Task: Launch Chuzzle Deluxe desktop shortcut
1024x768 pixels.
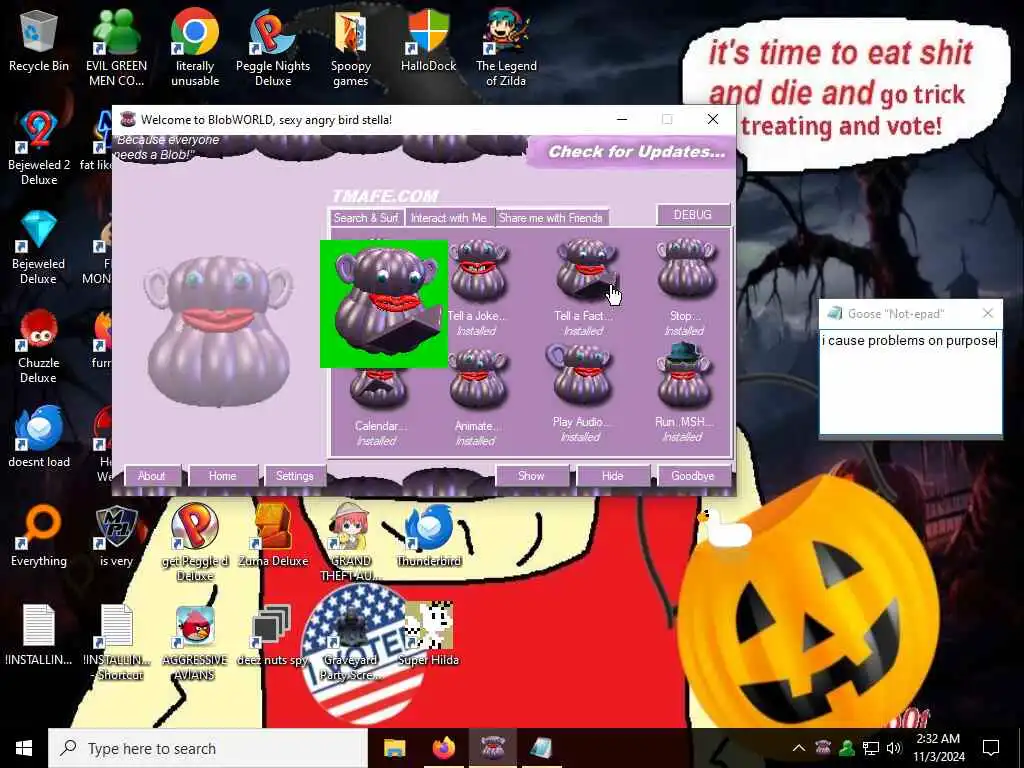Action: [39, 347]
